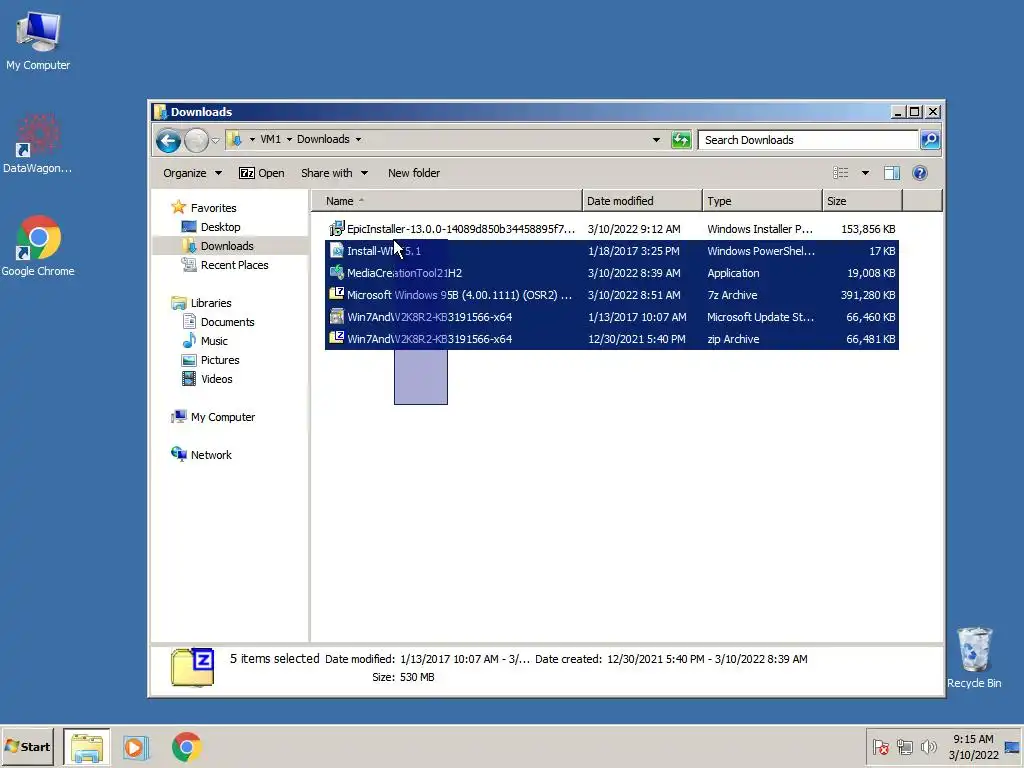Expand the arrow after Downloads in address bar
1024x768 pixels.
tap(359, 140)
